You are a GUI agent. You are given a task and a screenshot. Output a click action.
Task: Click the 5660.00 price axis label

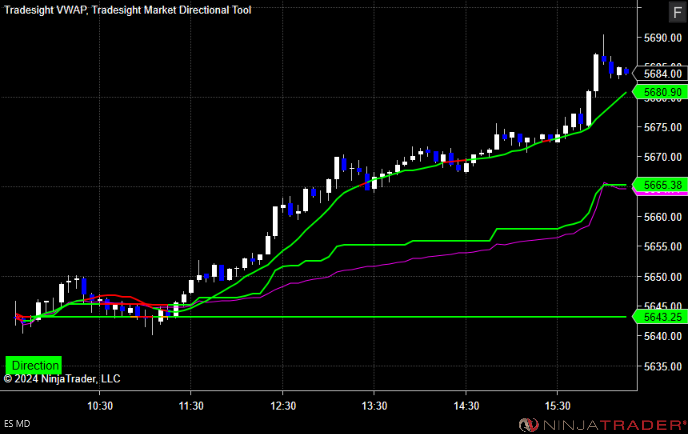(x=663, y=217)
